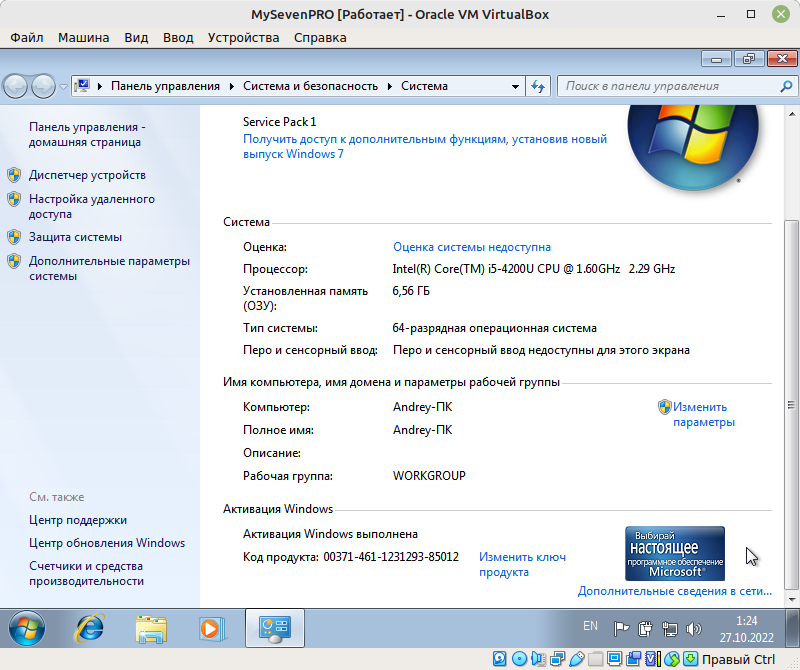The height and width of the screenshot is (670, 800).
Task: Click the scrollbar up arrow
Action: point(791,113)
